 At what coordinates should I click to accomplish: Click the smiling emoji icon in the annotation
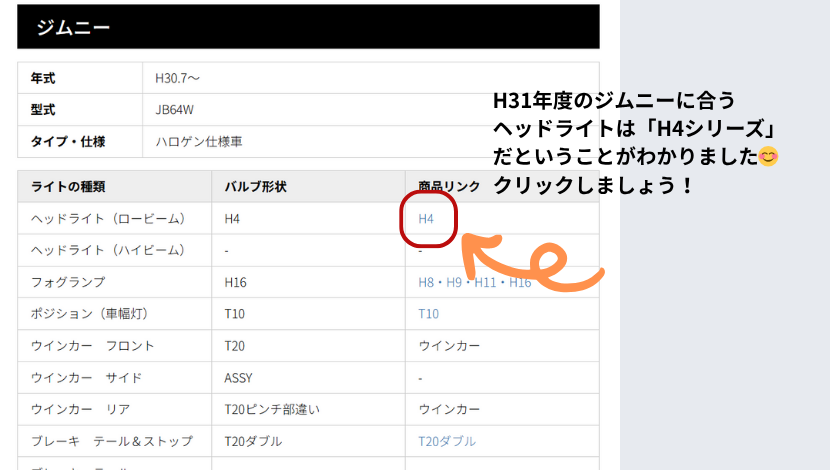769,157
